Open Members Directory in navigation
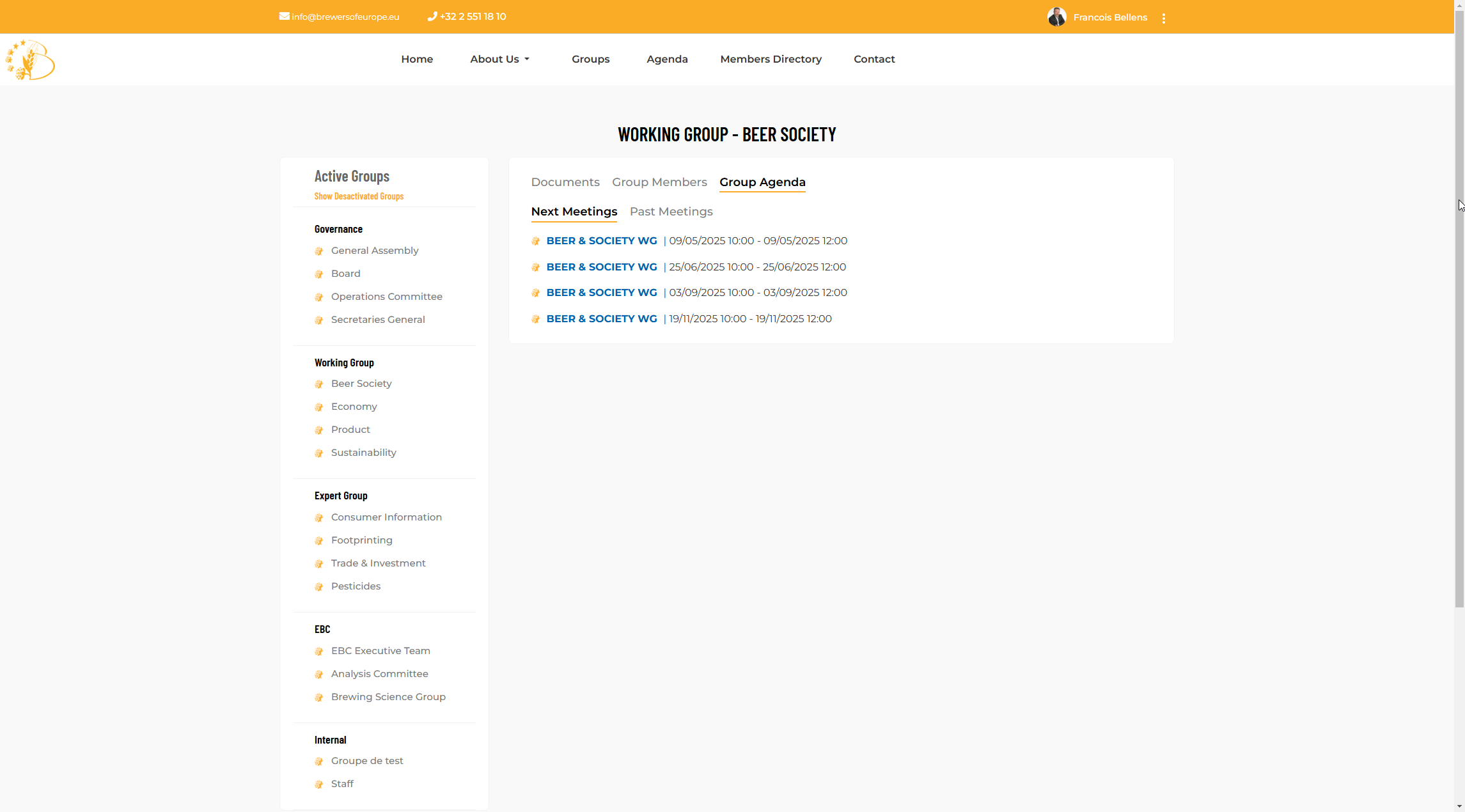The image size is (1465, 812). tap(771, 59)
